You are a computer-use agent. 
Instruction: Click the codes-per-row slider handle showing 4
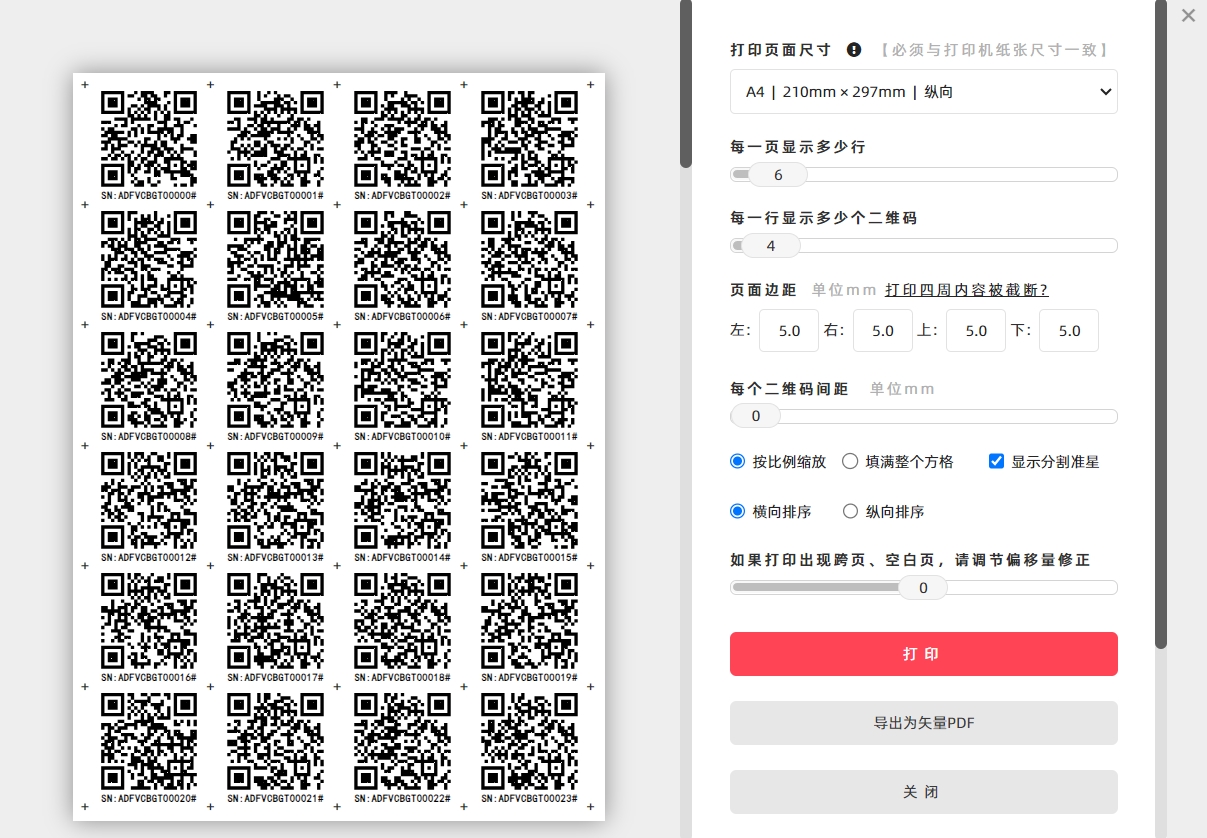click(770, 246)
